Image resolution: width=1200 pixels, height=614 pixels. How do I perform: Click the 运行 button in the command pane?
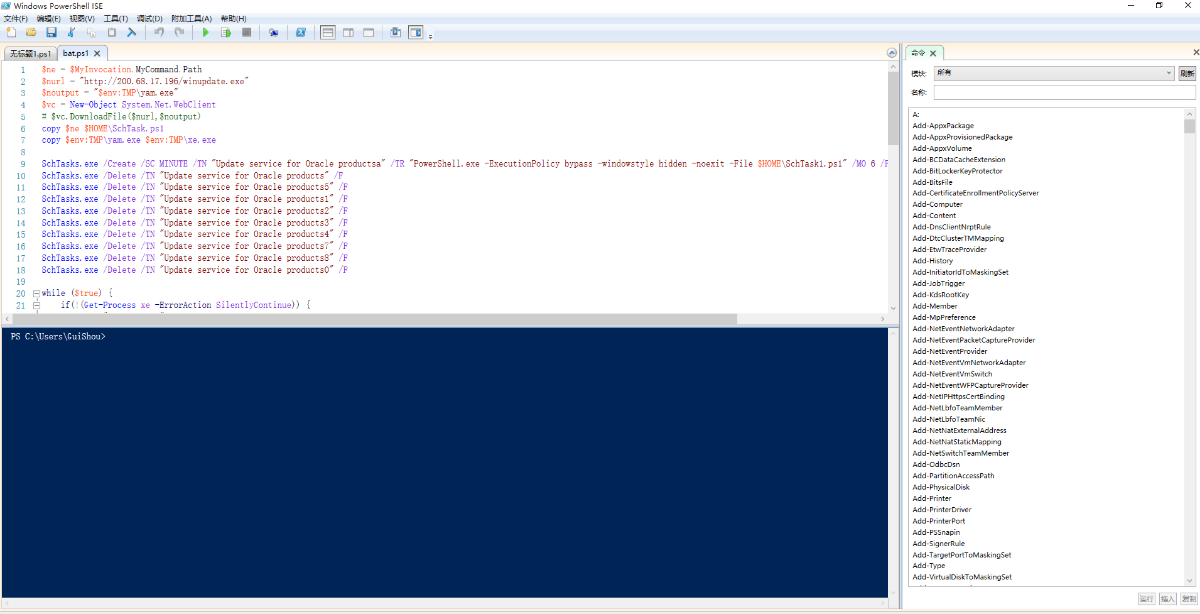[x=1146, y=598]
